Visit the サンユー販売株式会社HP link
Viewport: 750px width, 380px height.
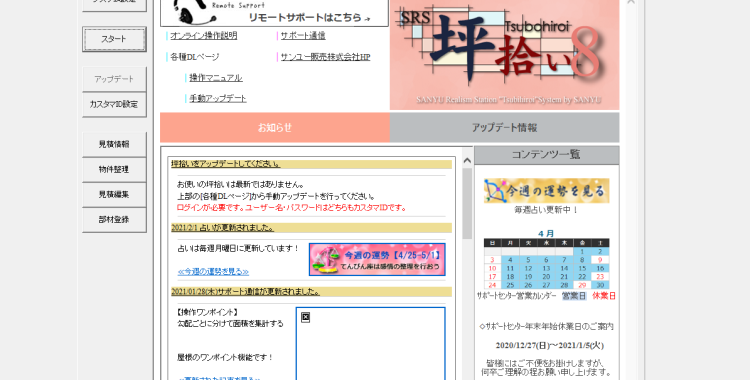click(325, 57)
